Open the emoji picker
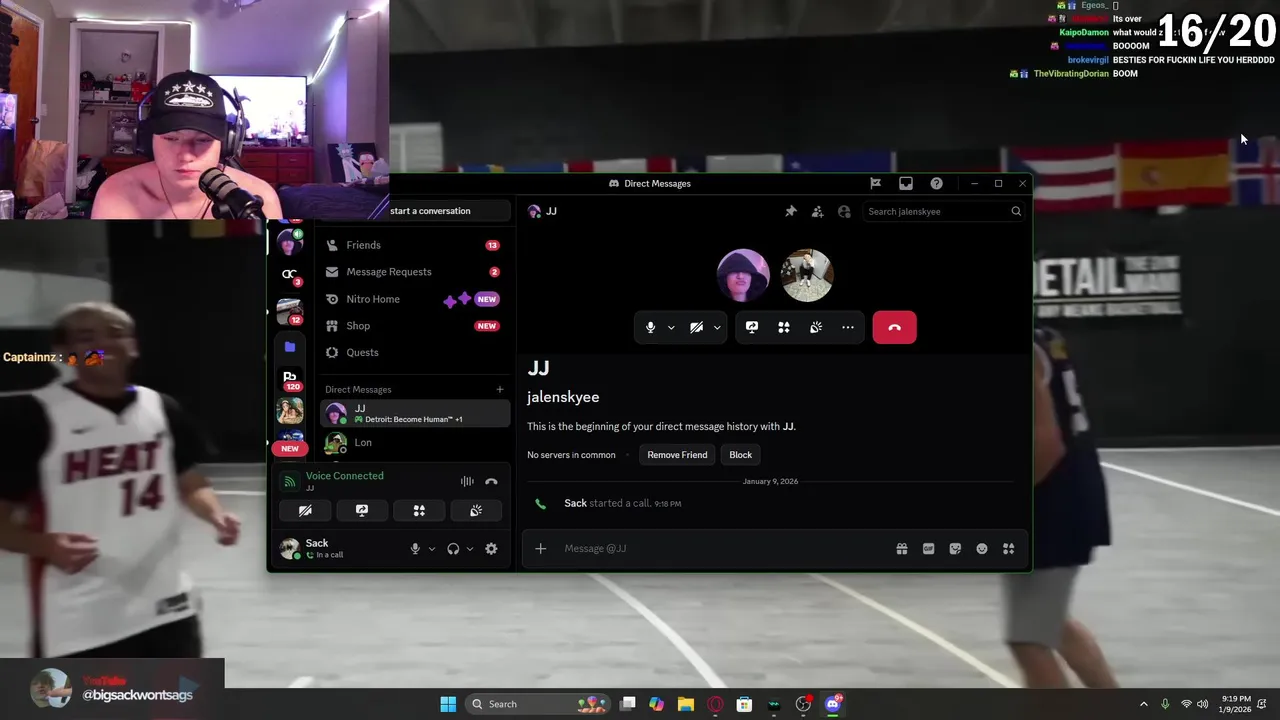The image size is (1280, 720). coord(982,548)
